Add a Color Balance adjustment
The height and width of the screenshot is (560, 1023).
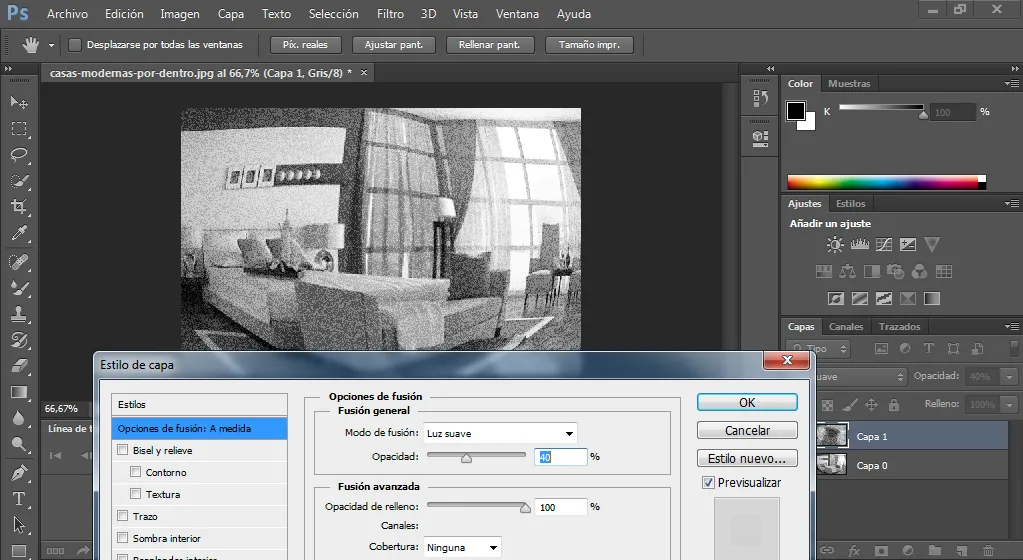847,272
